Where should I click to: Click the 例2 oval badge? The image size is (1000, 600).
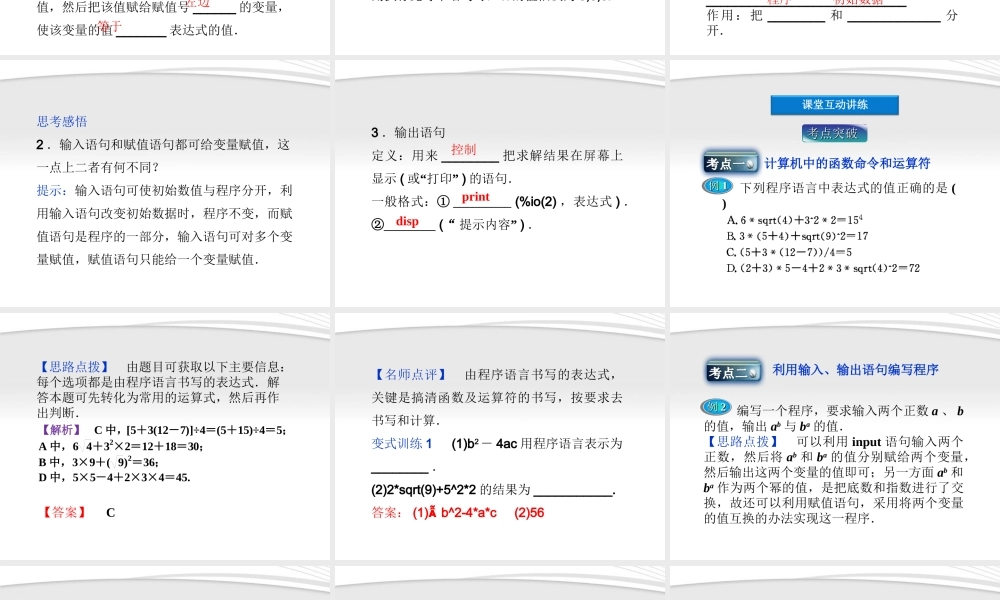click(x=716, y=407)
